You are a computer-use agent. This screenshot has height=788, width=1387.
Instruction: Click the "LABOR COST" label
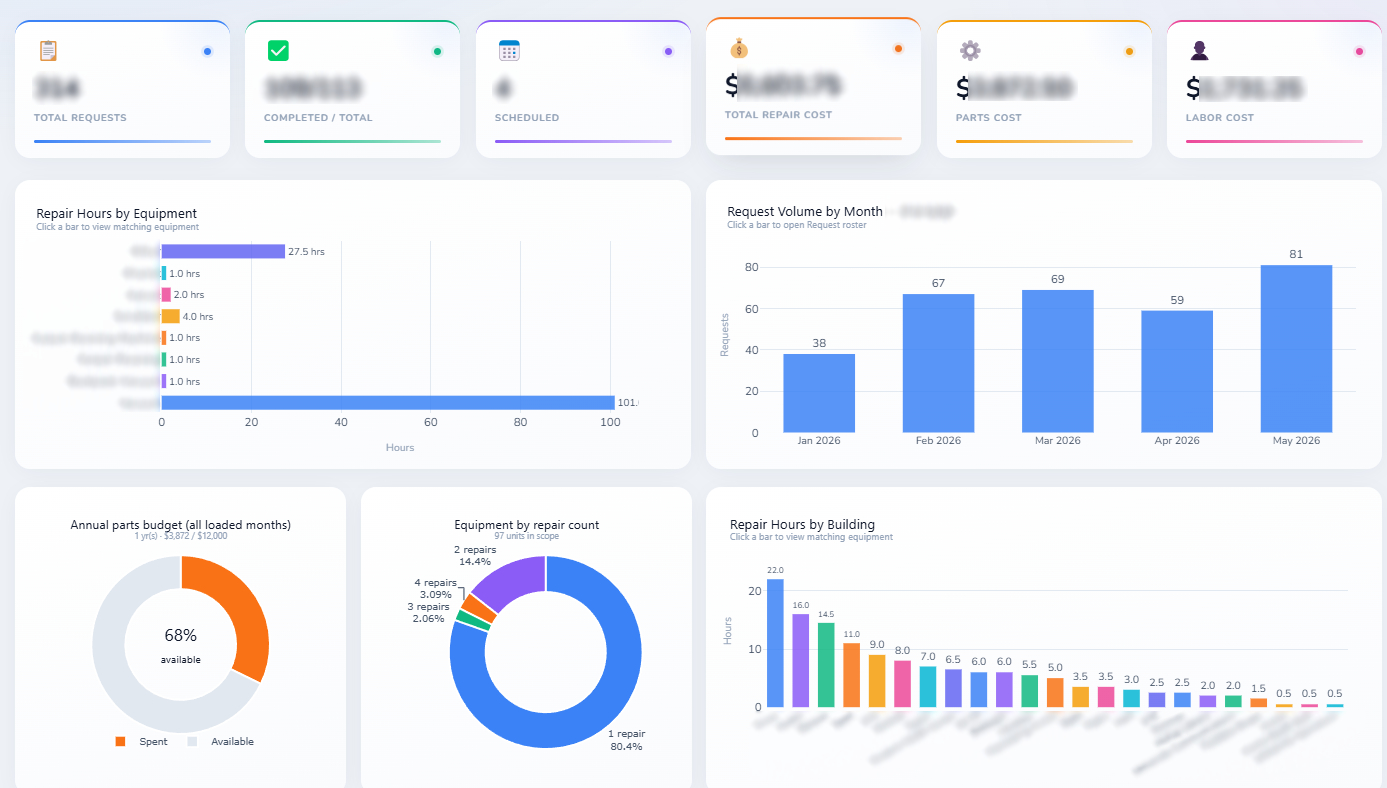[x=1220, y=118]
